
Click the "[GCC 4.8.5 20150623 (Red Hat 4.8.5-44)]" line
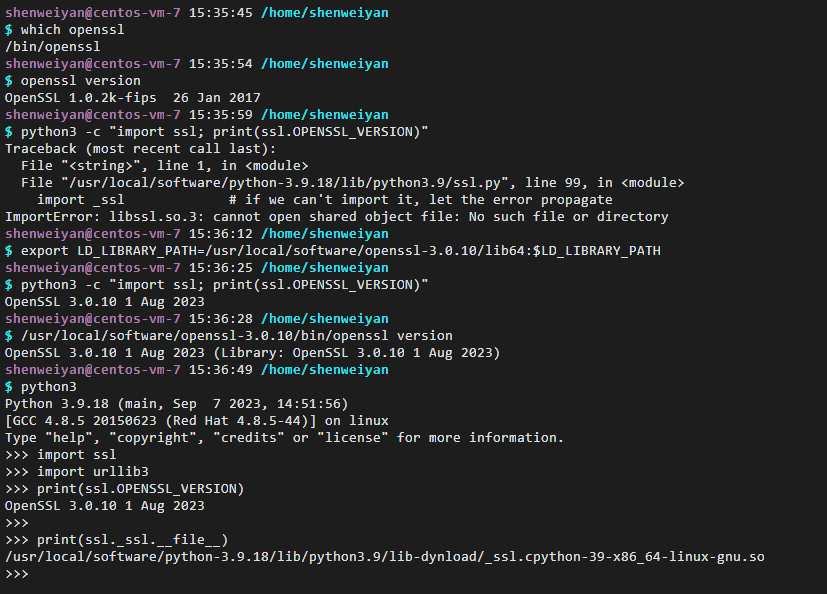click(197, 420)
